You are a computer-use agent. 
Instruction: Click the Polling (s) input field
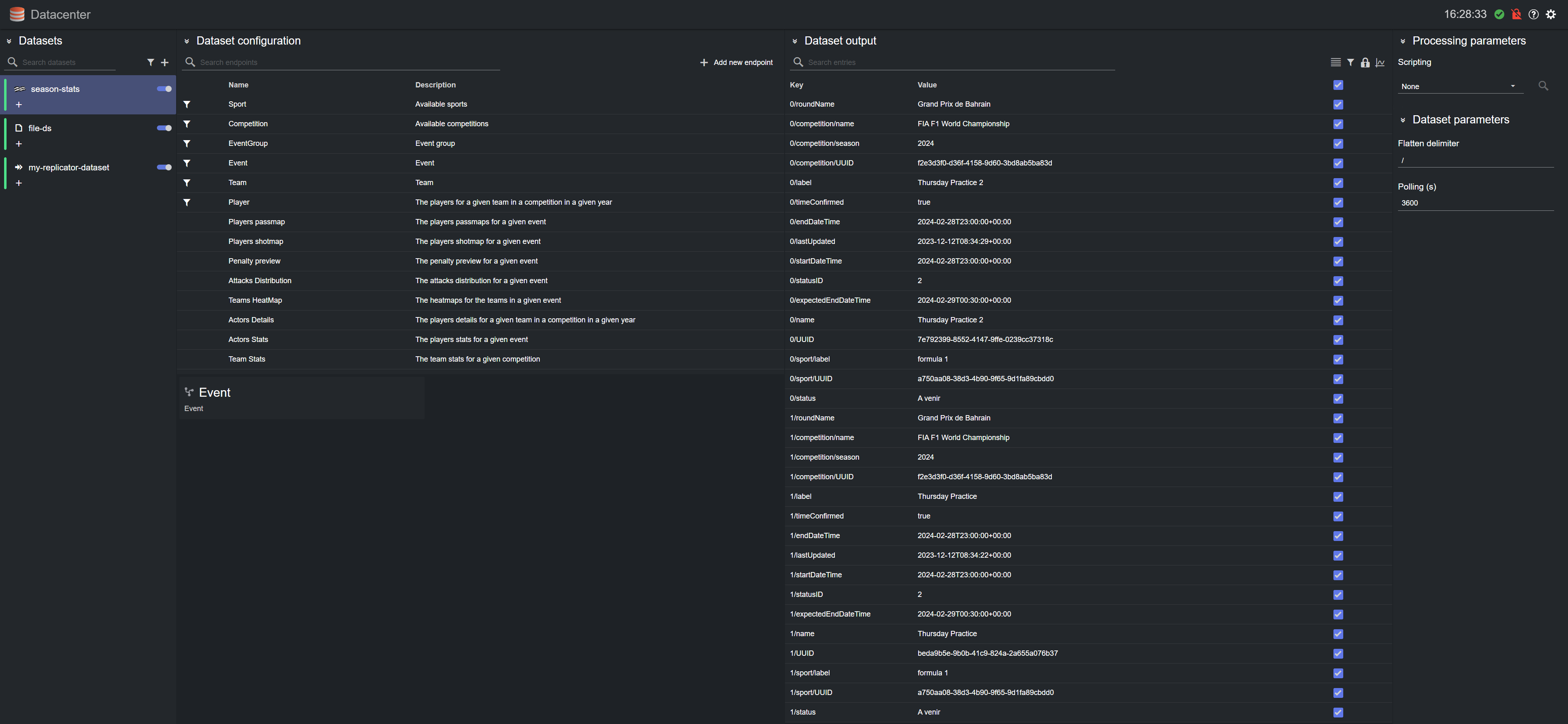pyautogui.click(x=1475, y=203)
